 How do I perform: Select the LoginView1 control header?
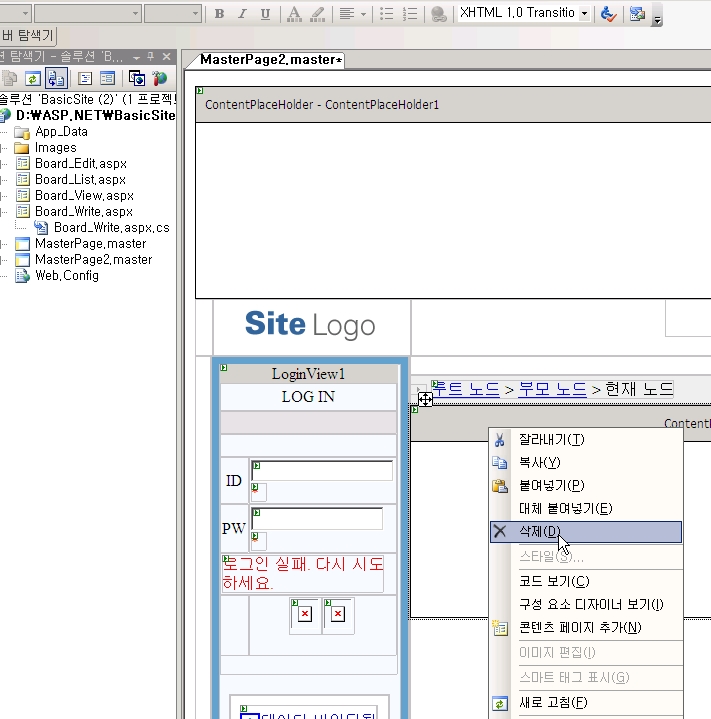point(308,374)
